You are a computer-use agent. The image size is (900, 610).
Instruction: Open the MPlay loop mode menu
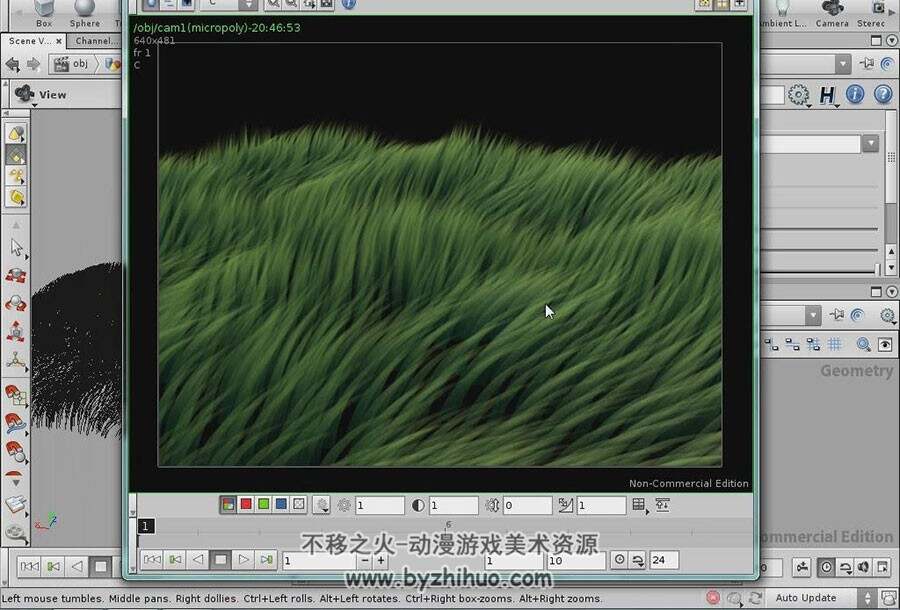[x=638, y=560]
